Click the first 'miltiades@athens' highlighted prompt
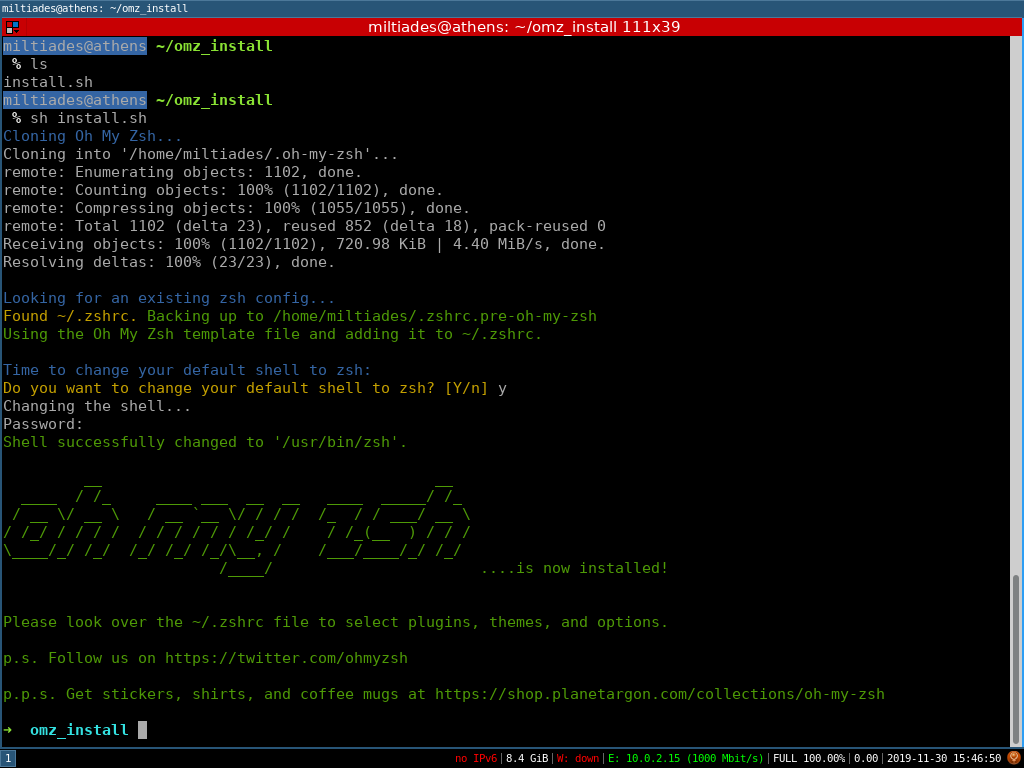The height and width of the screenshot is (768, 1024). pos(74,46)
